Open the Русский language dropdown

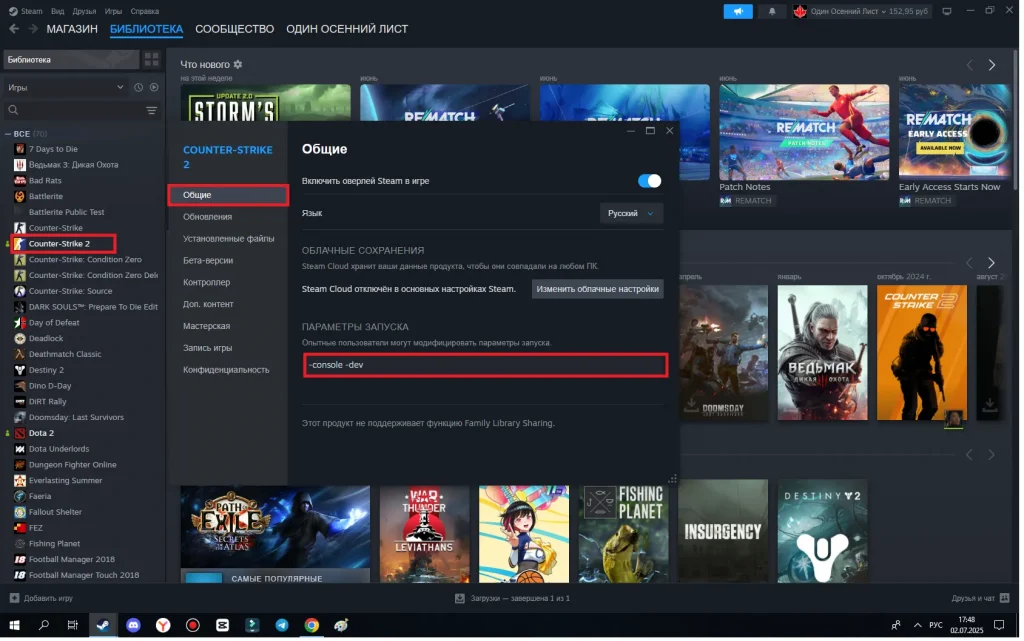point(631,213)
